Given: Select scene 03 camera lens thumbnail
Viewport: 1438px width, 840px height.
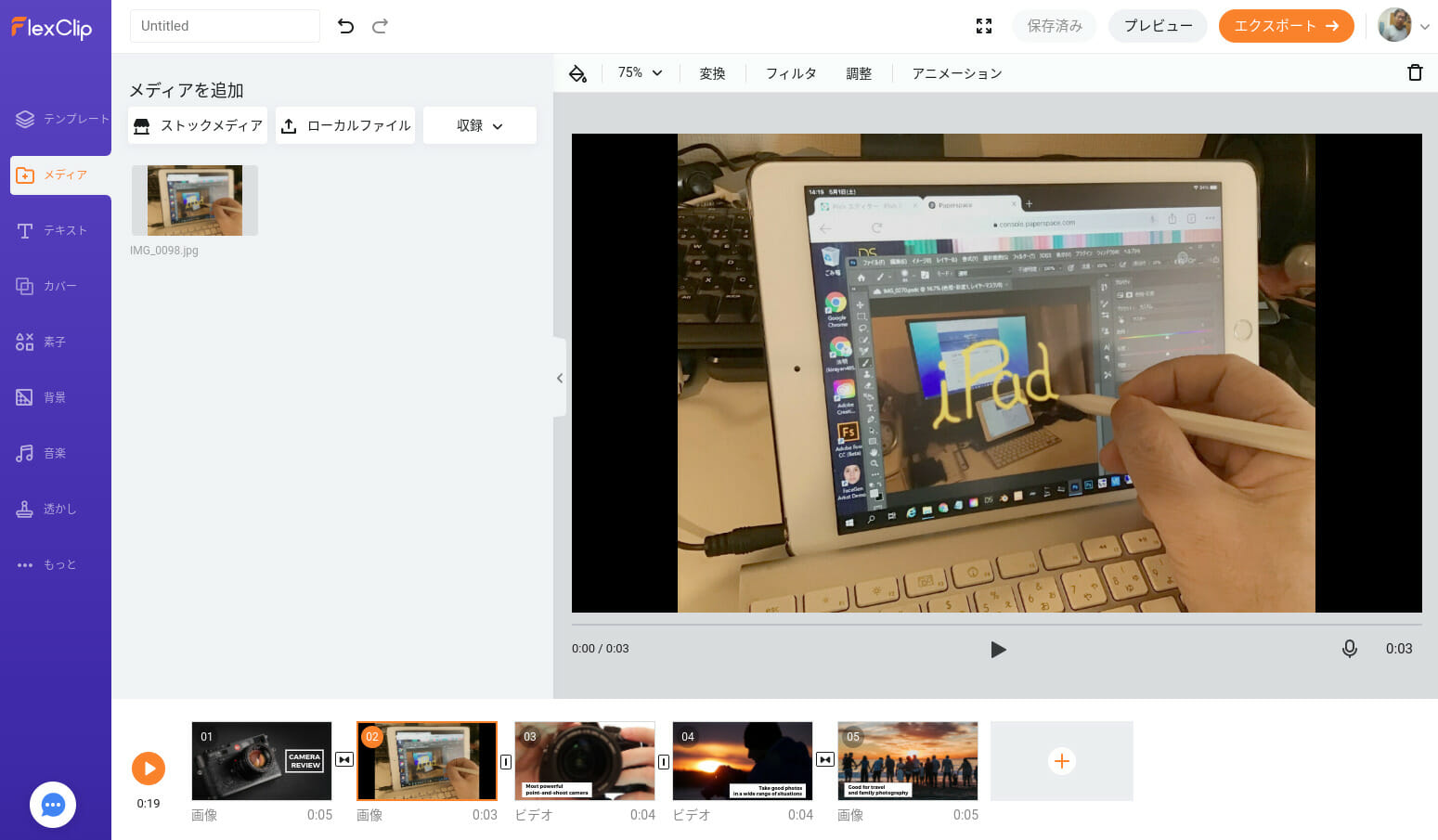Looking at the screenshot, I should click(x=585, y=761).
